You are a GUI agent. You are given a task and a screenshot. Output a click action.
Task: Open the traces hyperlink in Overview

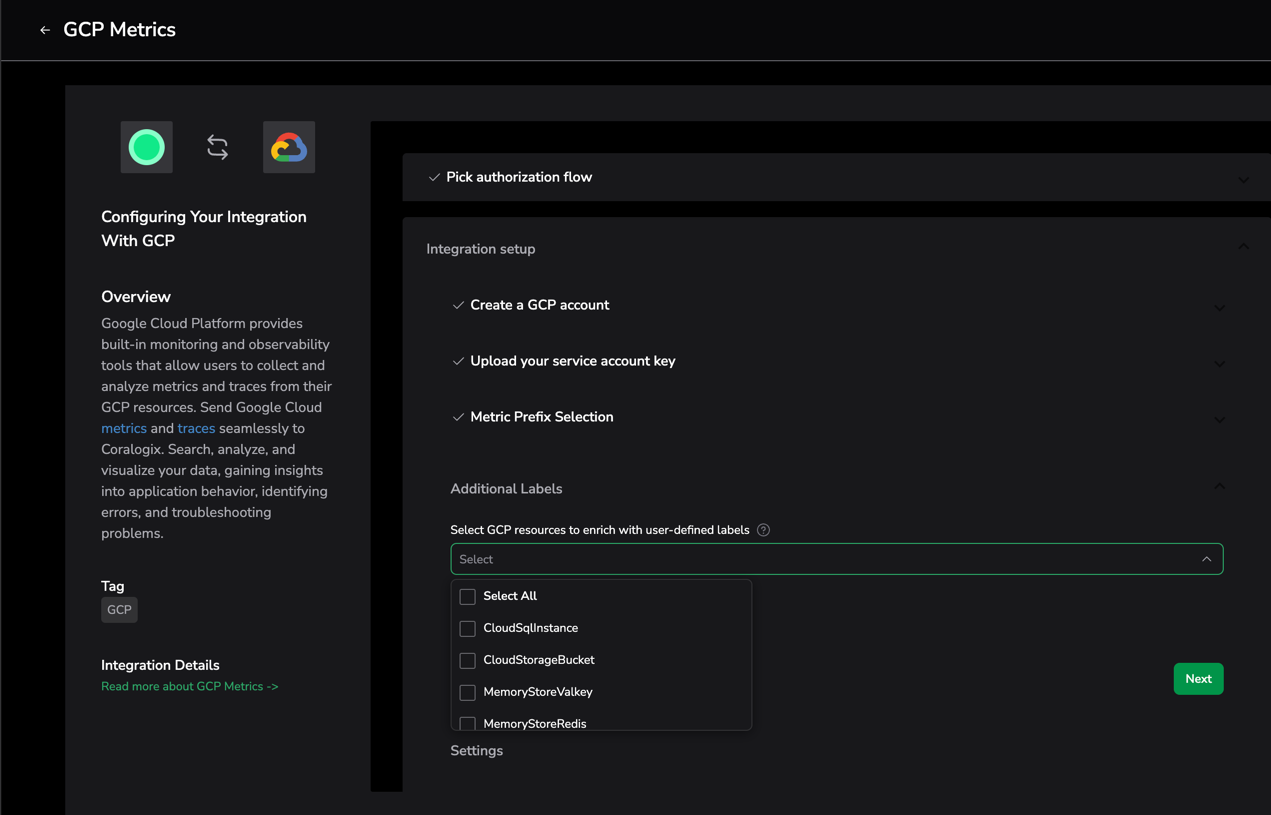[196, 428]
